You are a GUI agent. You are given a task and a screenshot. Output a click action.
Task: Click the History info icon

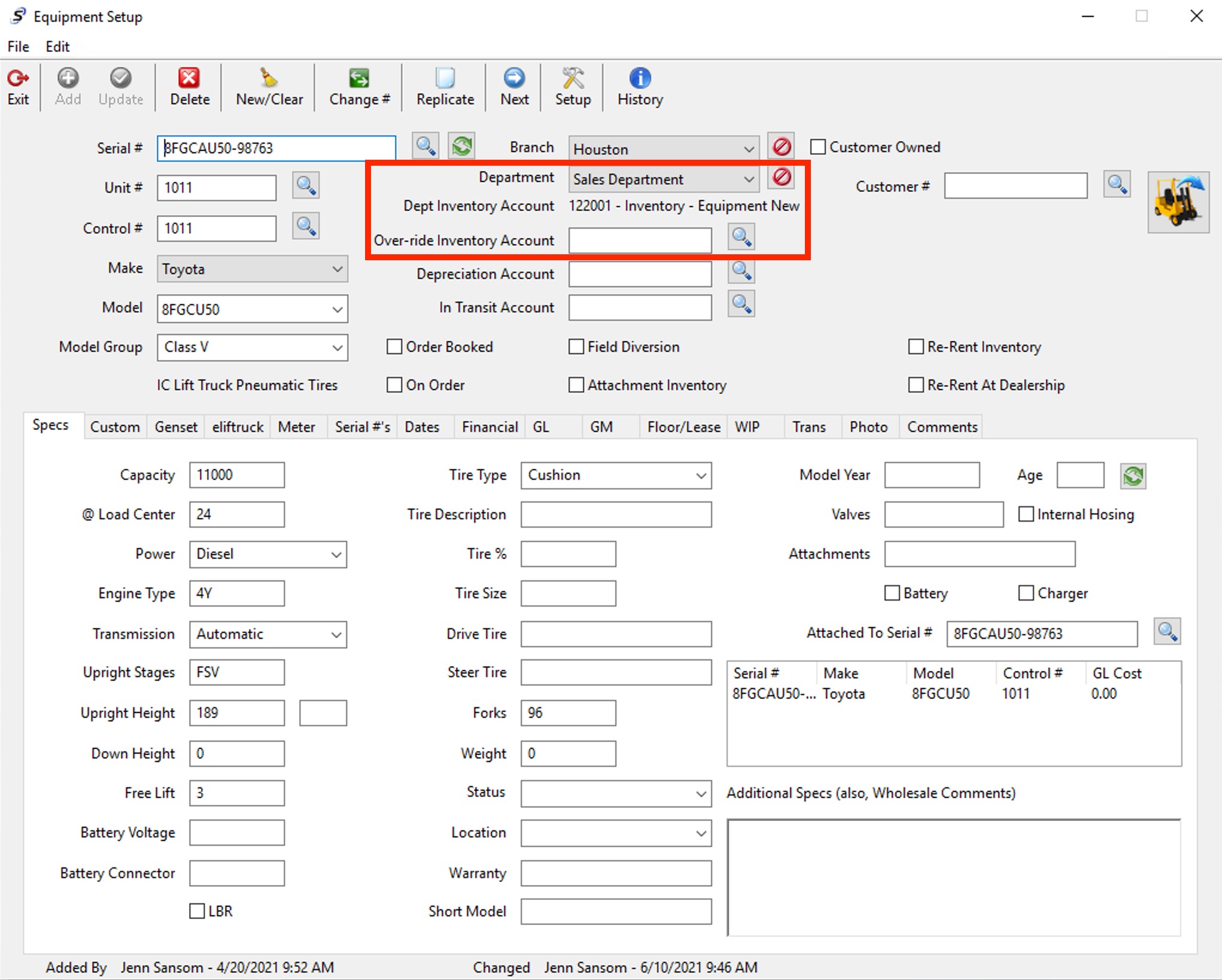[x=640, y=78]
